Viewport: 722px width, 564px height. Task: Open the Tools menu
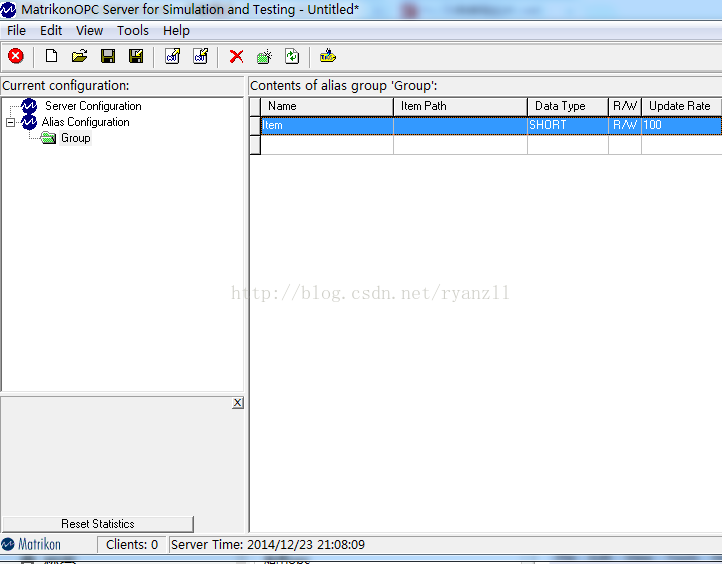[133, 30]
